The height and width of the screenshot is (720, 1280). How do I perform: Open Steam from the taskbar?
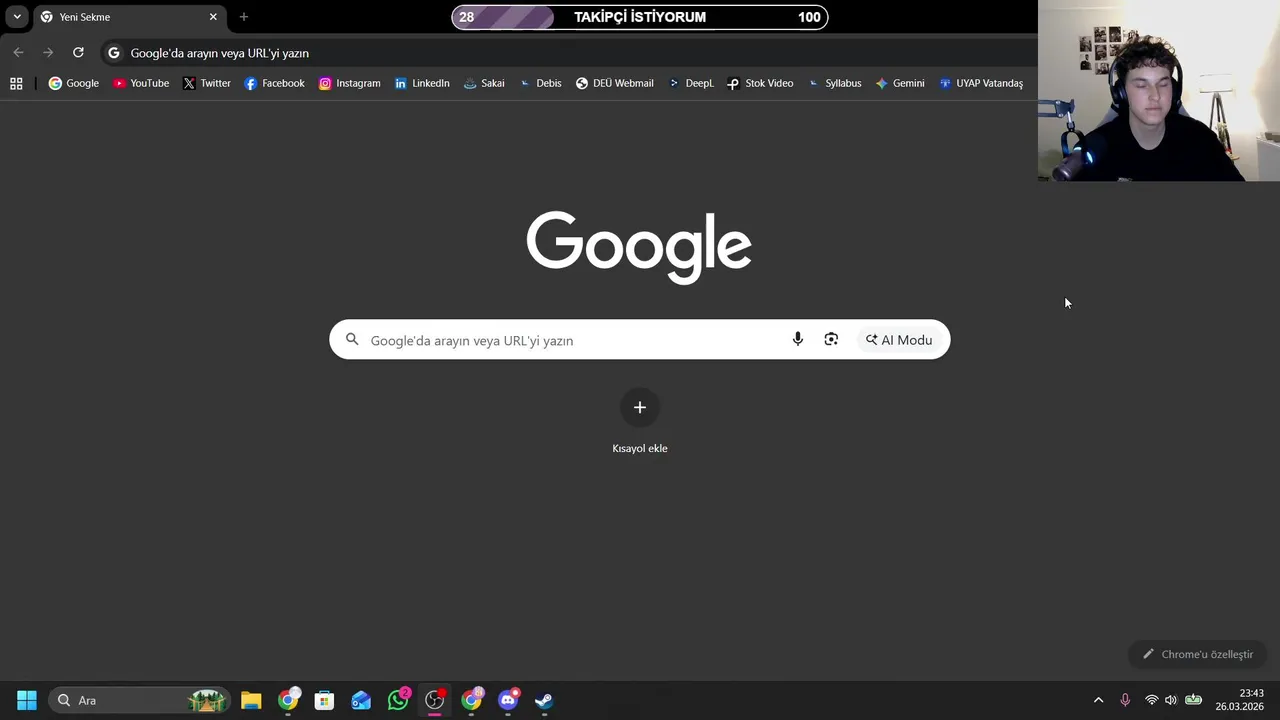point(544,700)
